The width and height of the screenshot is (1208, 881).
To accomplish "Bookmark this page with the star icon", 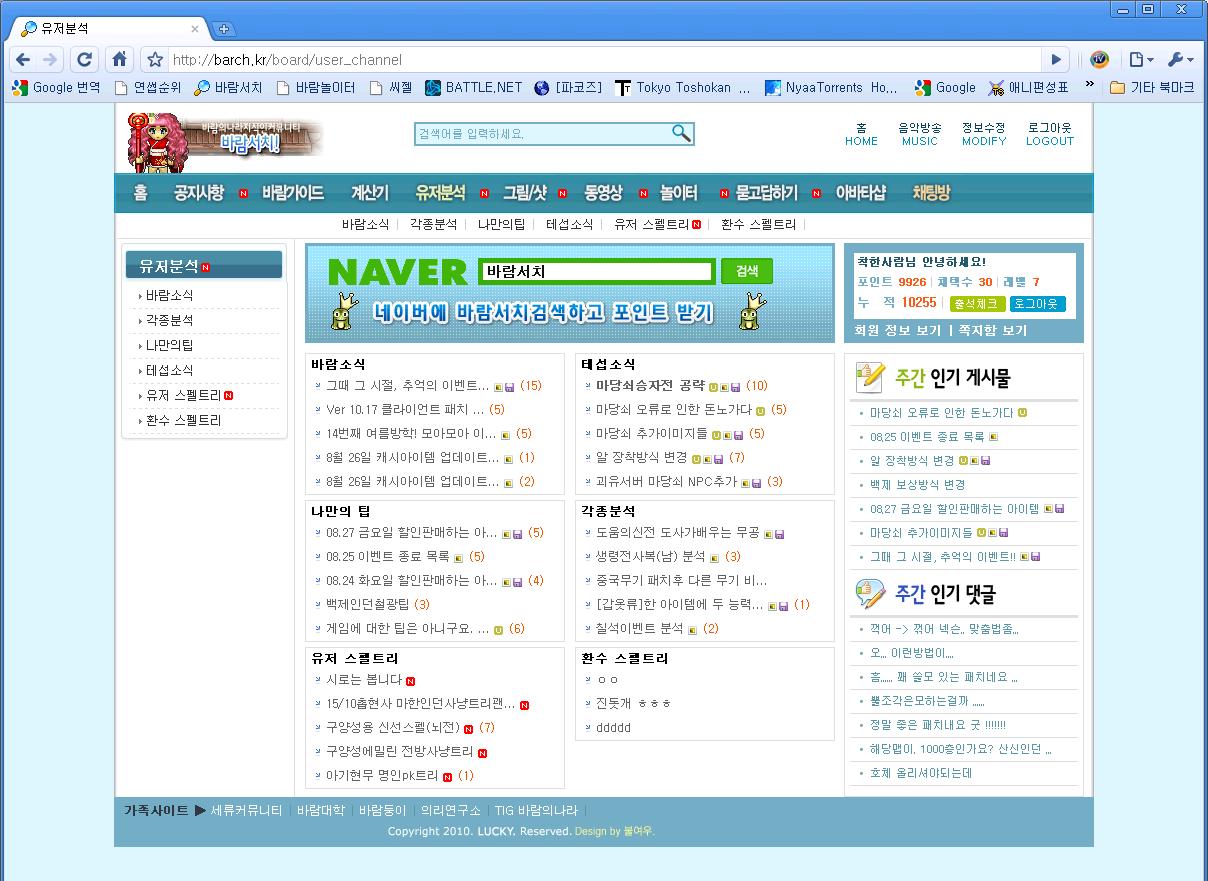I will click(x=155, y=60).
